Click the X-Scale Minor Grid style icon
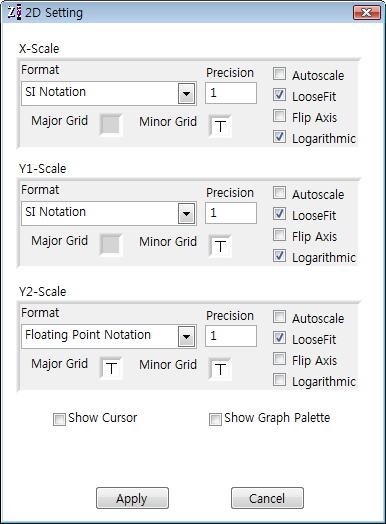The height and width of the screenshot is (524, 386). coord(220,126)
